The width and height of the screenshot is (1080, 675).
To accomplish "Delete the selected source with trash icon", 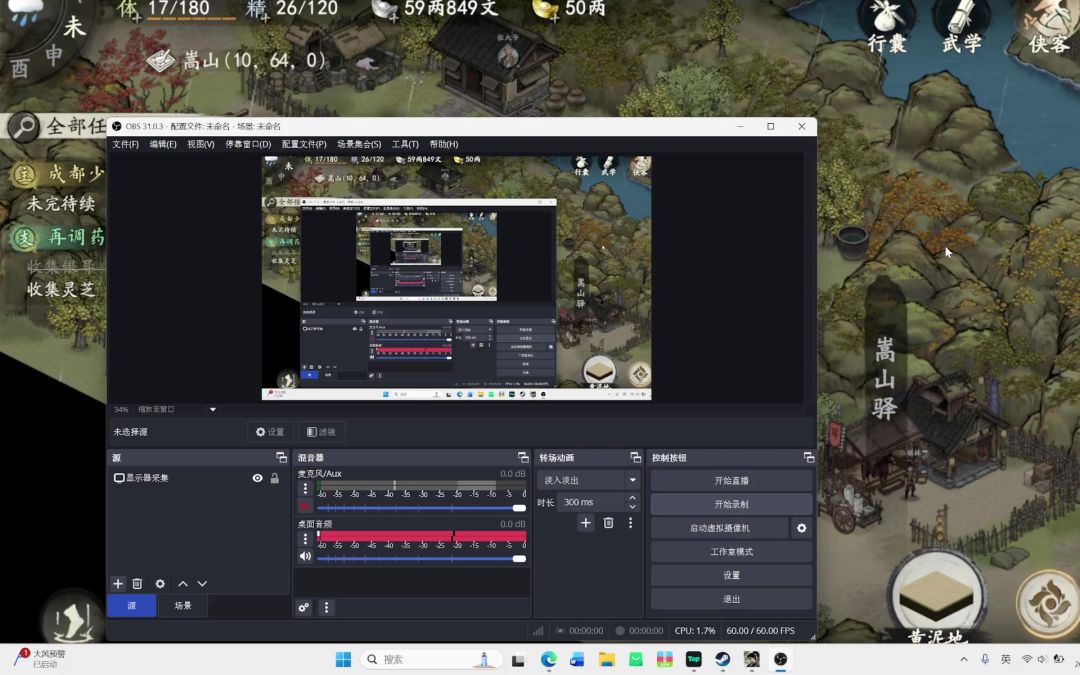I will coord(138,584).
